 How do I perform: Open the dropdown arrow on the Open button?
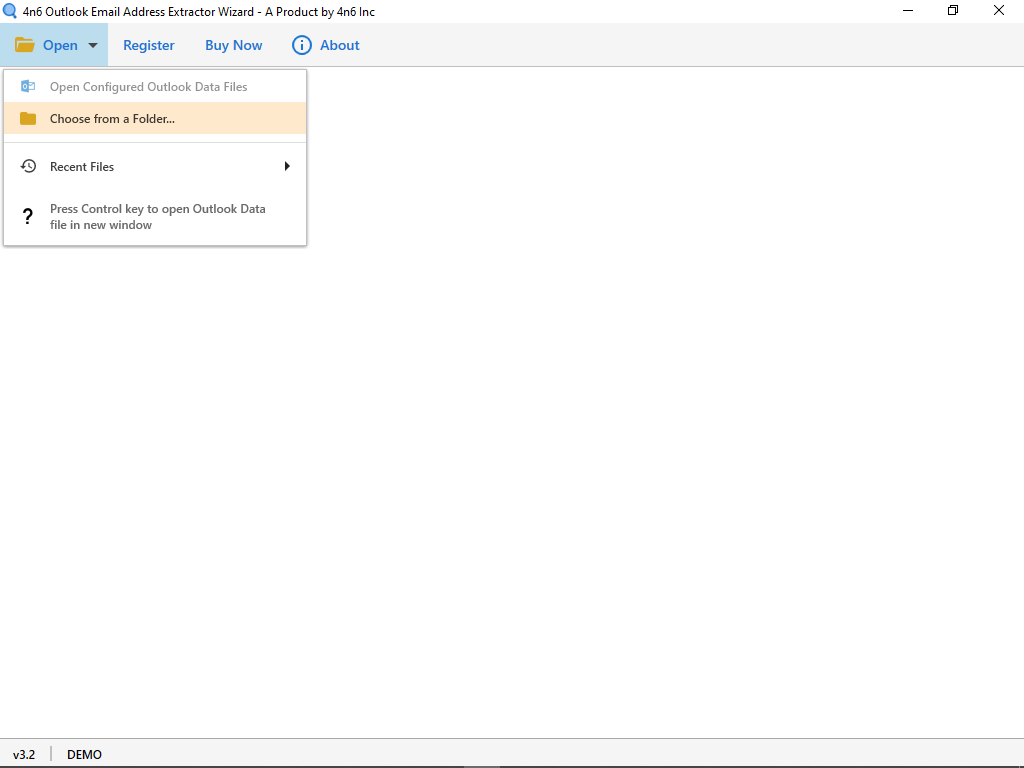(x=92, y=45)
